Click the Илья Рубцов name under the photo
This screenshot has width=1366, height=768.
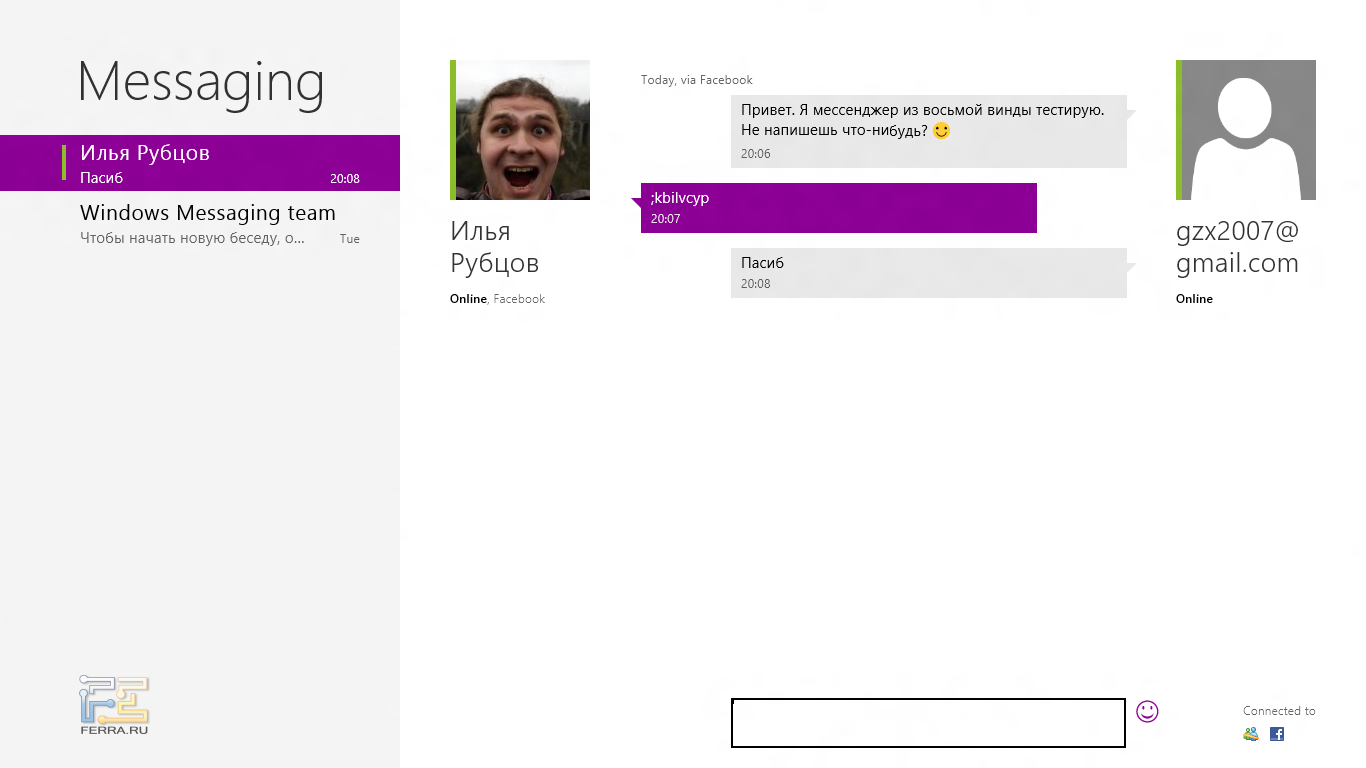(x=495, y=247)
